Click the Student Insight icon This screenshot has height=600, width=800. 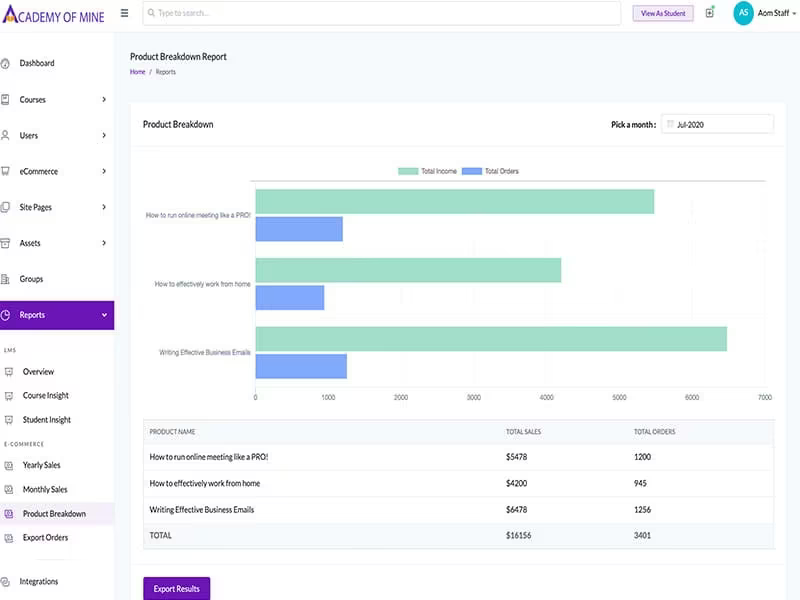tap(9, 419)
